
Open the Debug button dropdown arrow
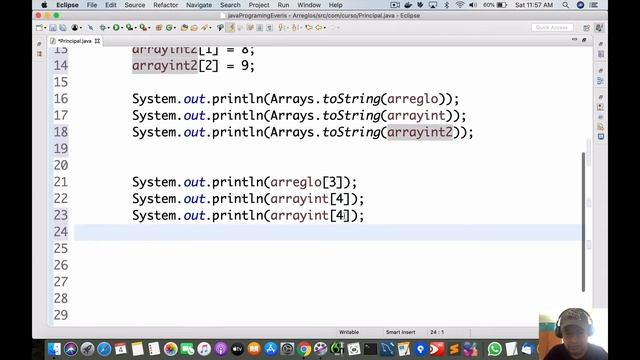pos(109,28)
